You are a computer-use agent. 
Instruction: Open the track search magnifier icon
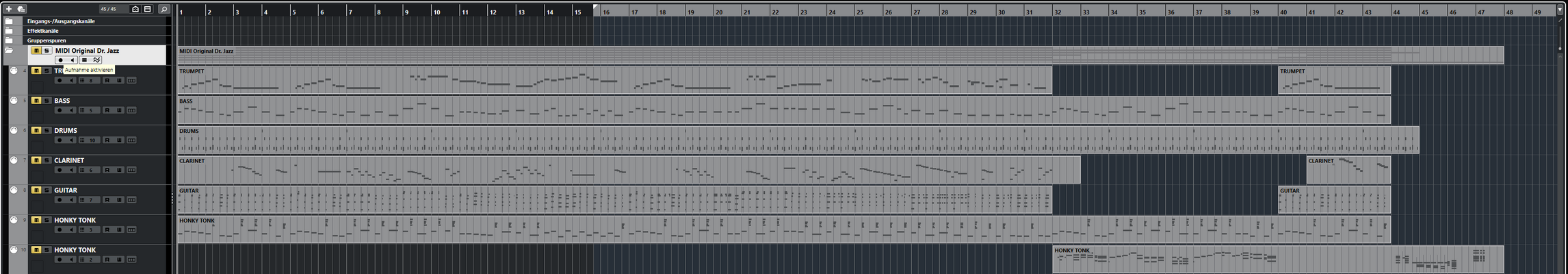[164, 9]
